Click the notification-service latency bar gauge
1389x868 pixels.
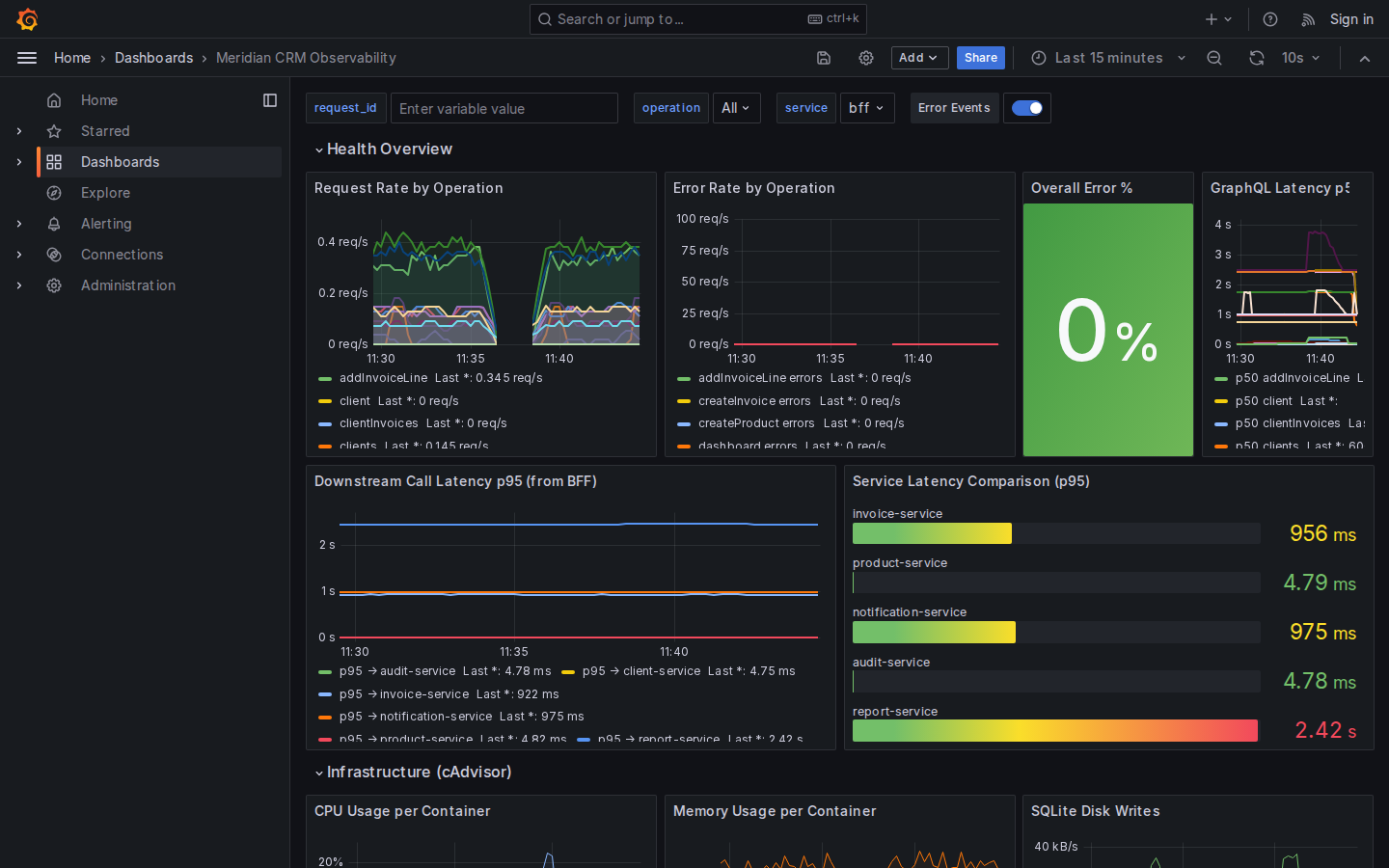(x=1056, y=632)
